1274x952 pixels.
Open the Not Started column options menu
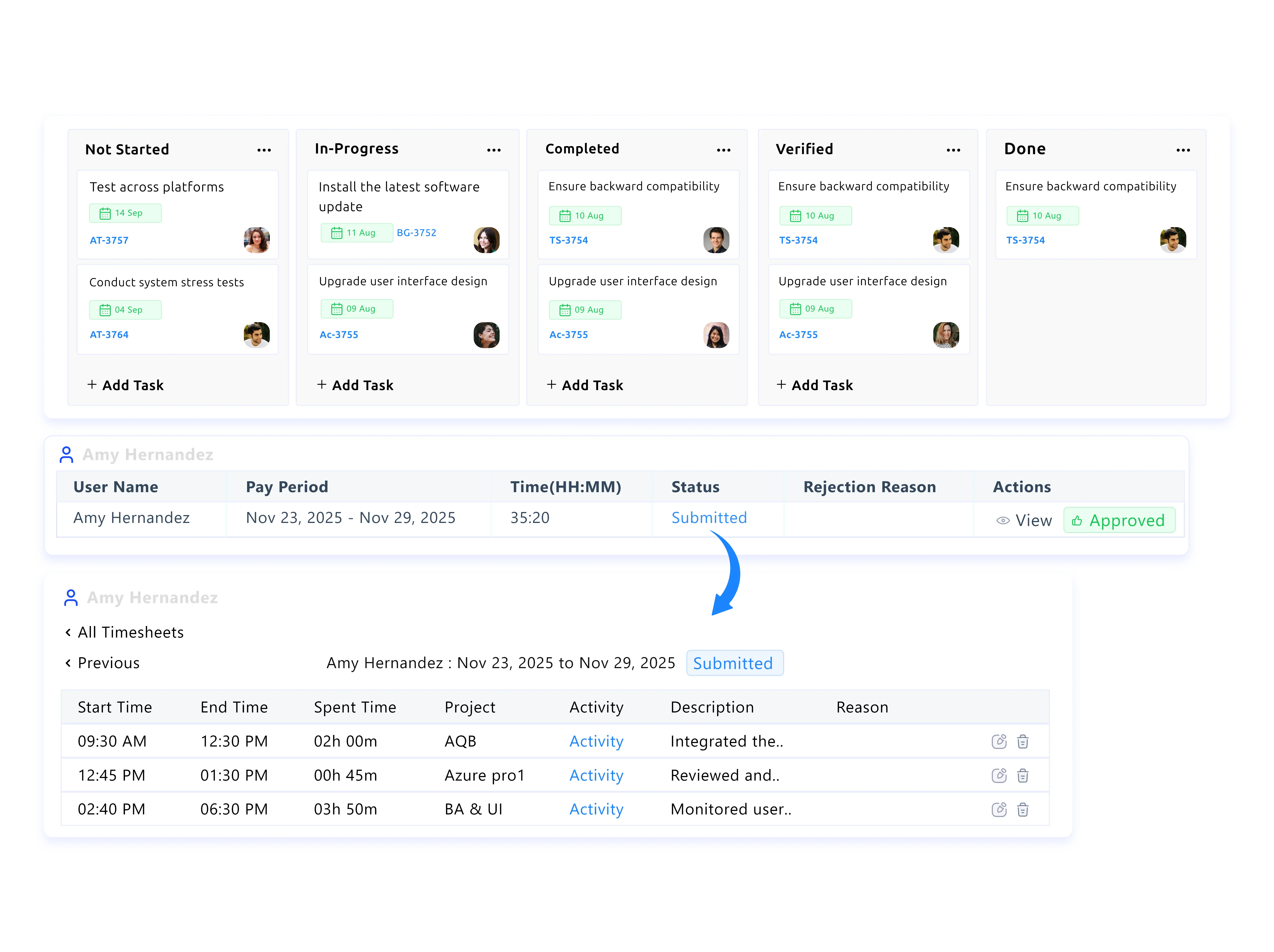click(x=264, y=149)
